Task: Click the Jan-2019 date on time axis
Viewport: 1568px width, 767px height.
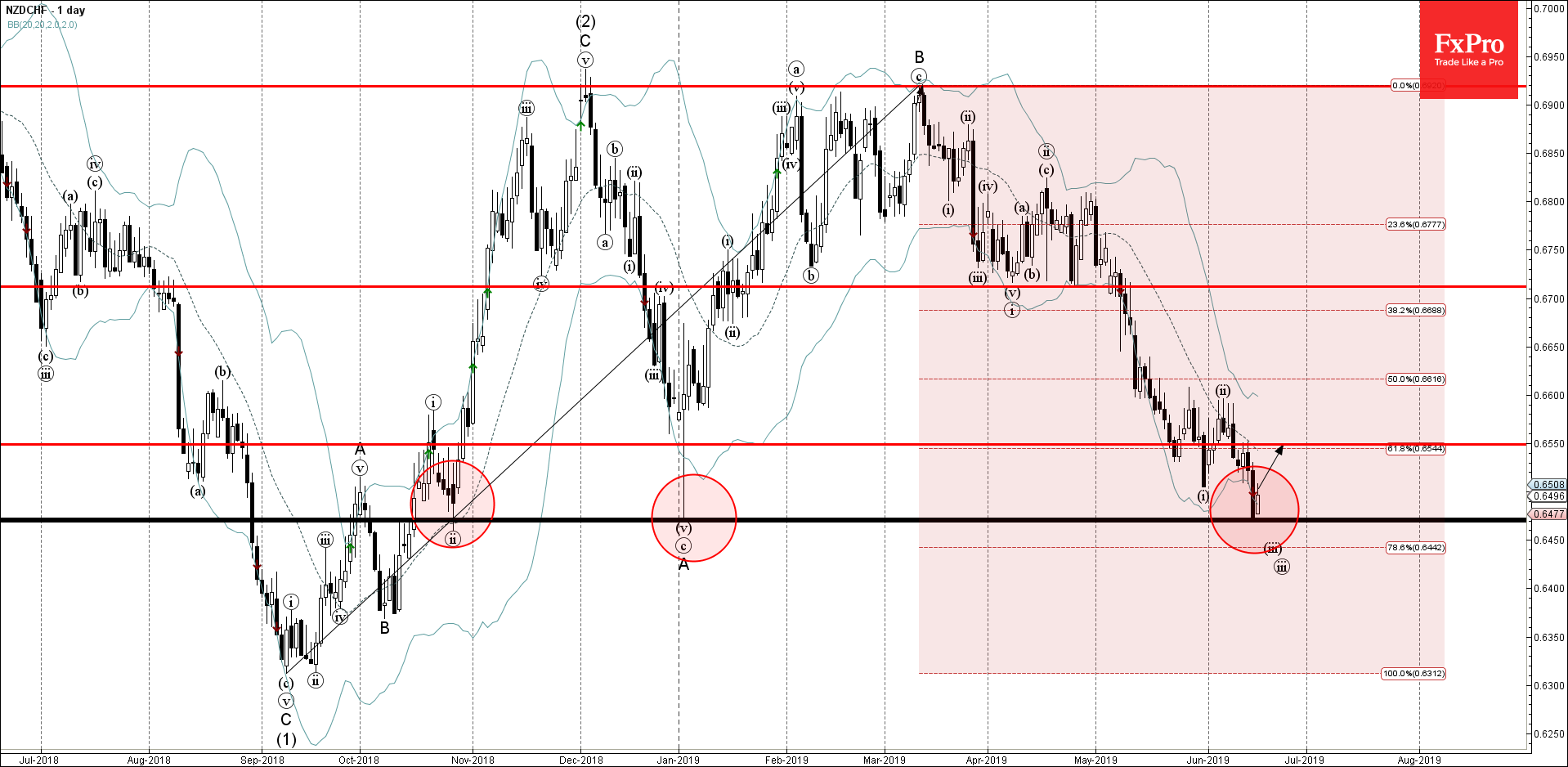Action: pos(678,760)
